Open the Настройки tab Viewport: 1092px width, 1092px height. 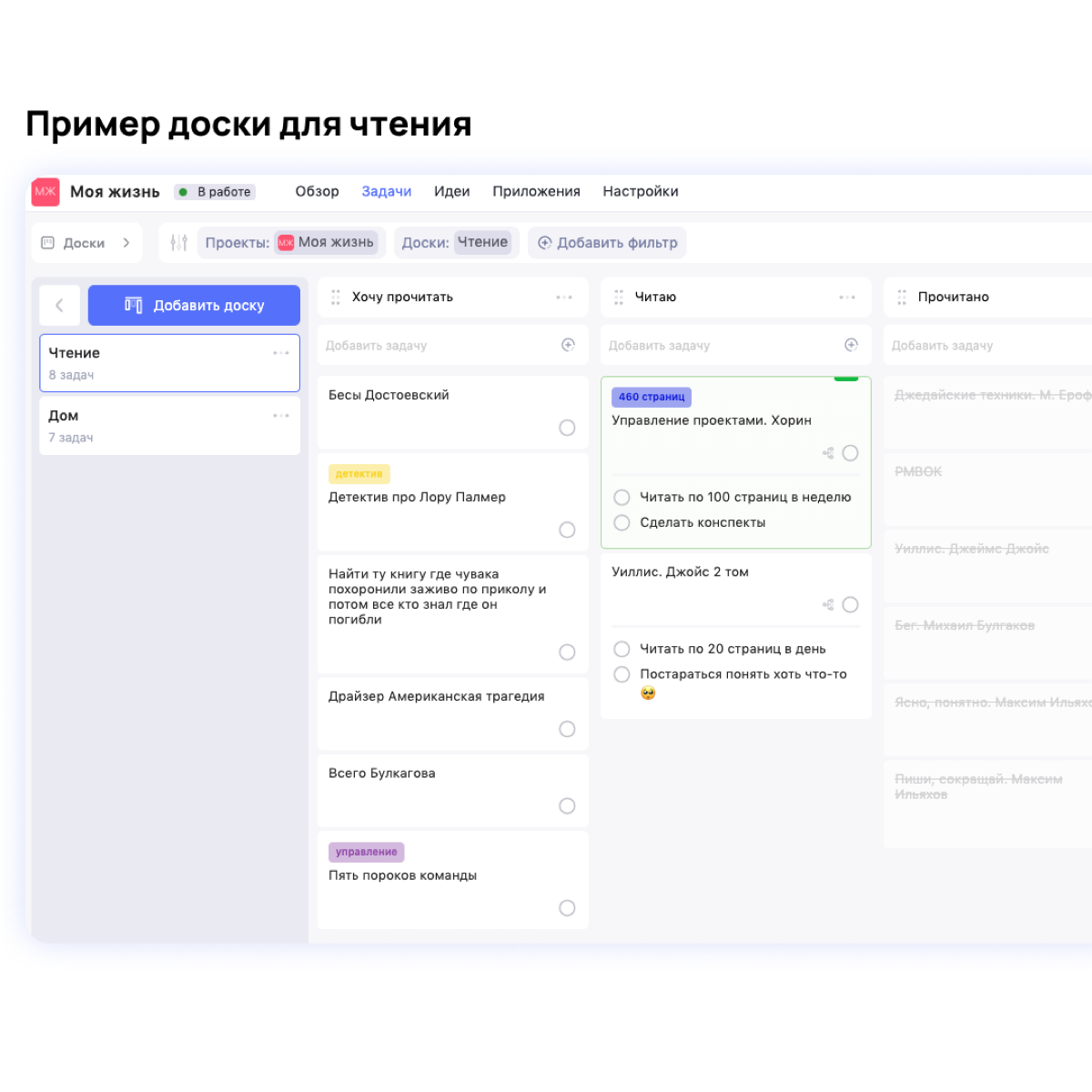click(x=641, y=192)
